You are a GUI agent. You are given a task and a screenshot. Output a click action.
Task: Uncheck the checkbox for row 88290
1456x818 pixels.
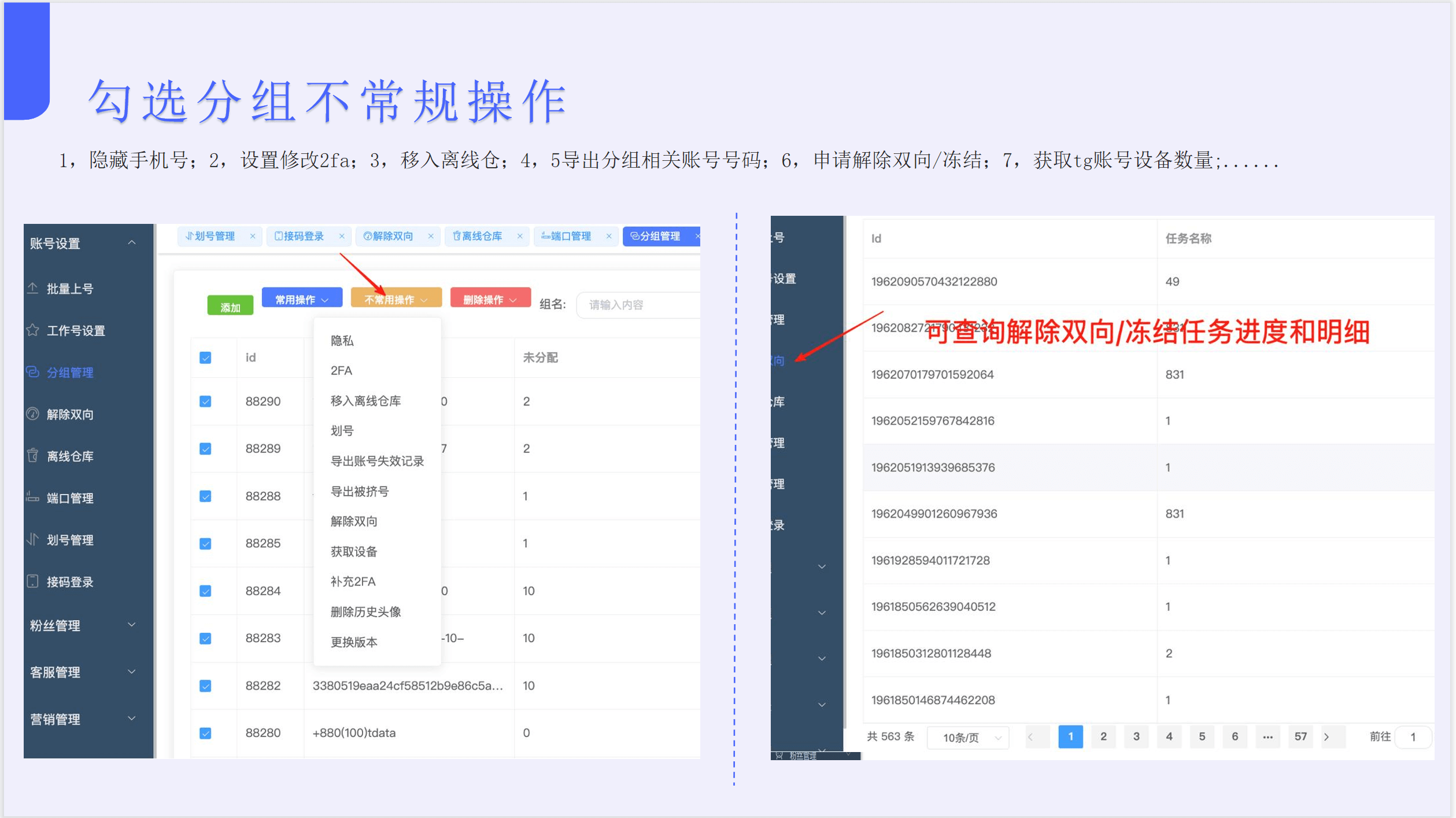(205, 401)
